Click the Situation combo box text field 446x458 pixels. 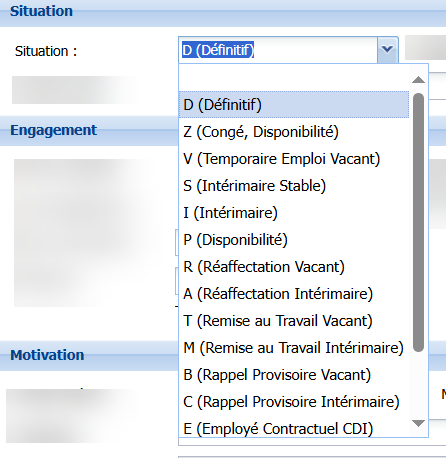(x=278, y=50)
